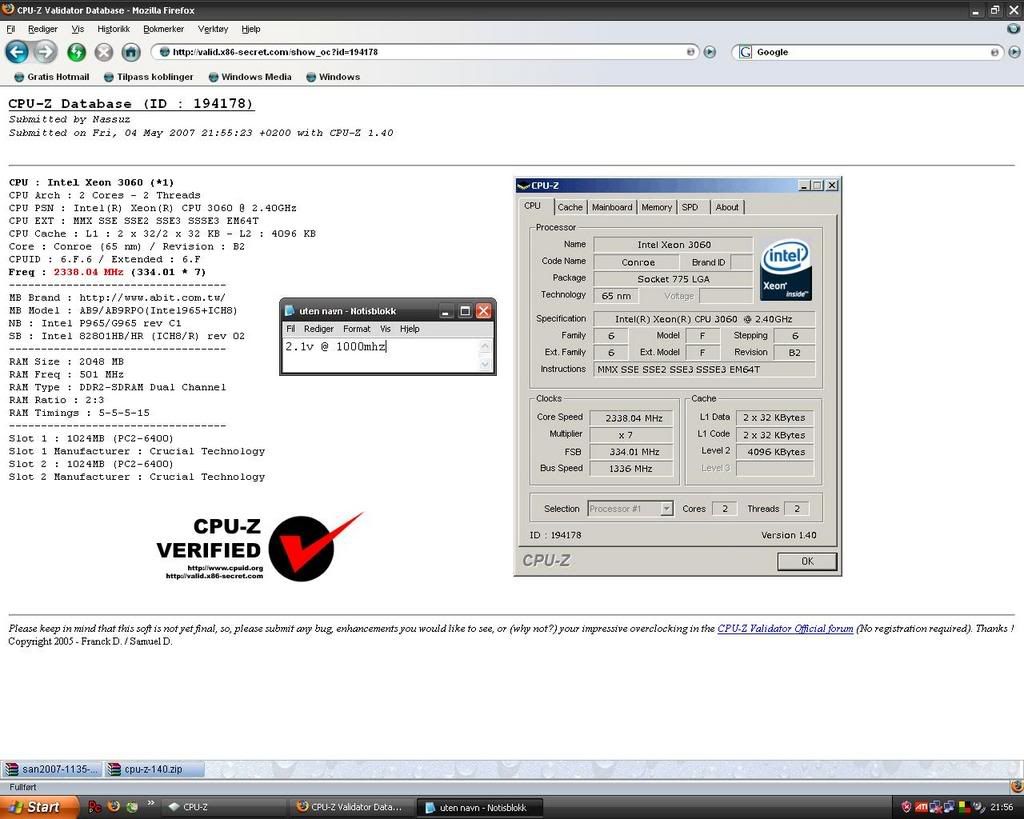Click the Notisblokk text area with 2.1v text
This screenshot has height=819, width=1024.
381,355
